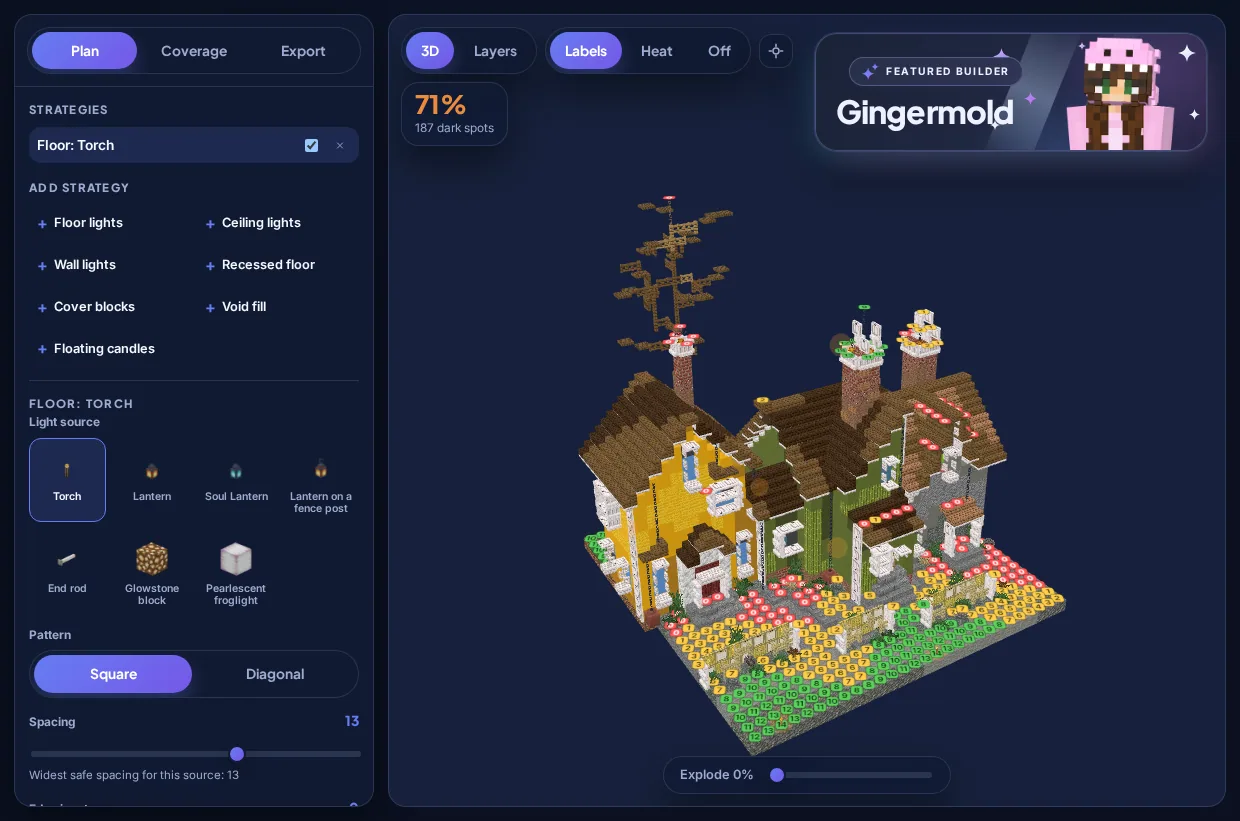Switch to the Plan tab
Image resolution: width=1240 pixels, height=821 pixels.
point(84,51)
